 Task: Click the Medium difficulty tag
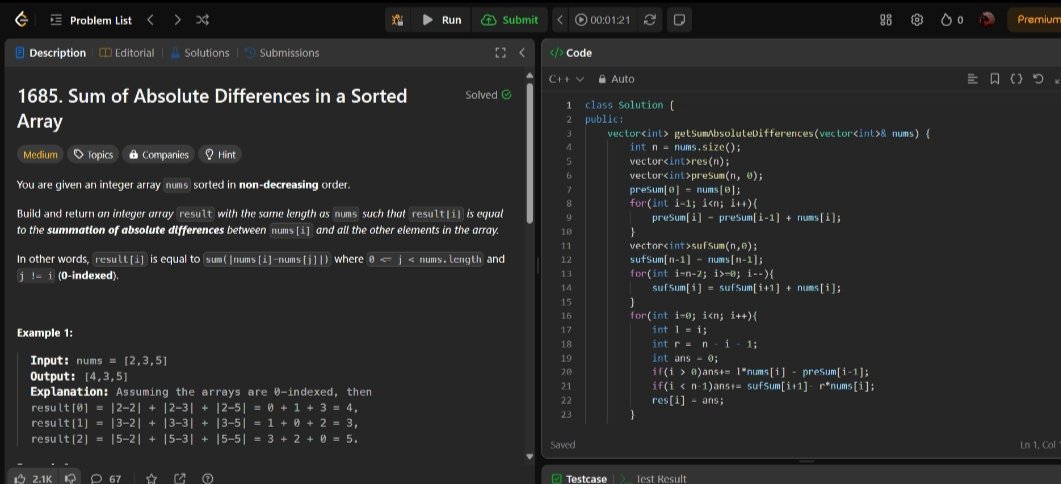point(40,154)
